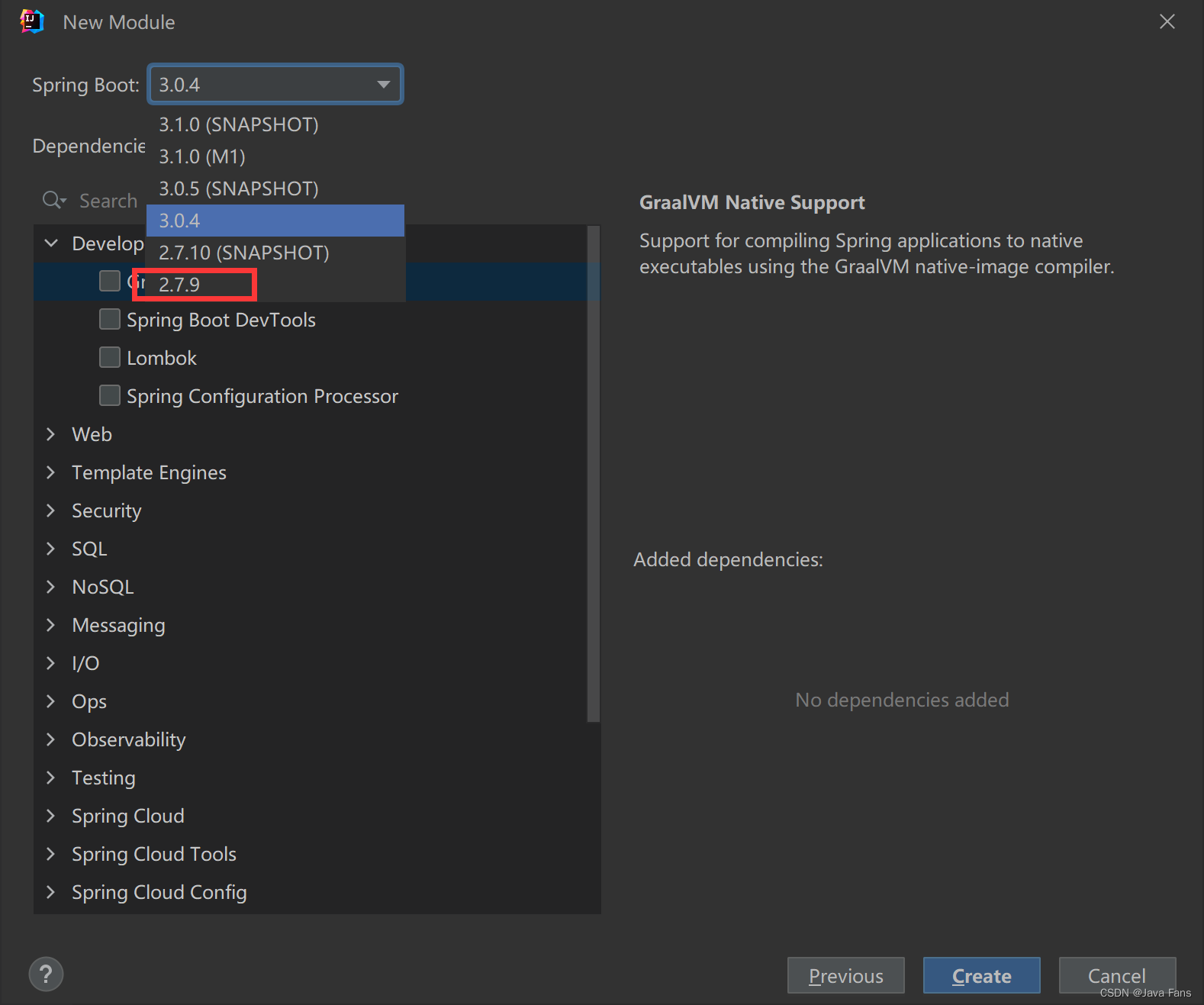
Task: Click the GraalVM Native Support heading
Action: click(752, 202)
